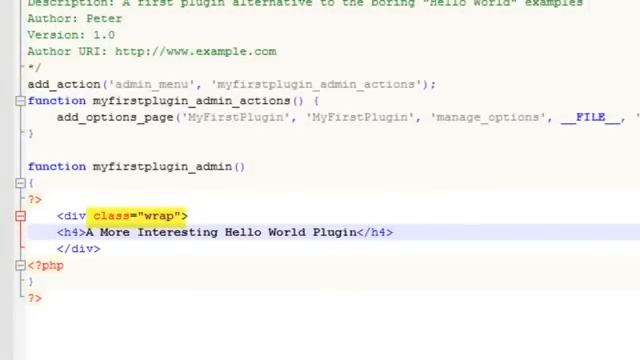Screen dimensions: 640x360
Task: Click the red <?php opening tag
Action: point(46,266)
